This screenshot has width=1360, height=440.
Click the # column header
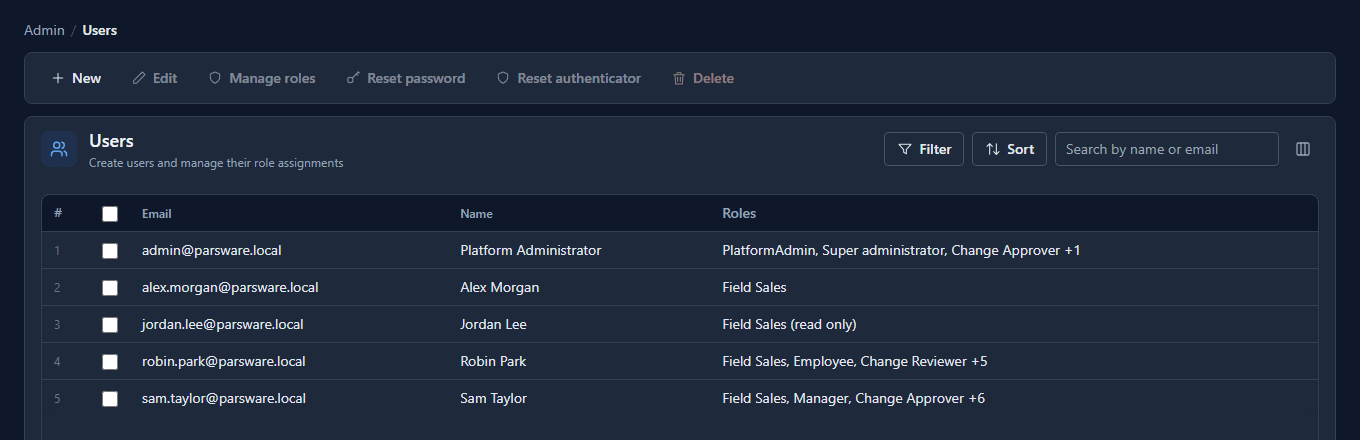(x=58, y=214)
